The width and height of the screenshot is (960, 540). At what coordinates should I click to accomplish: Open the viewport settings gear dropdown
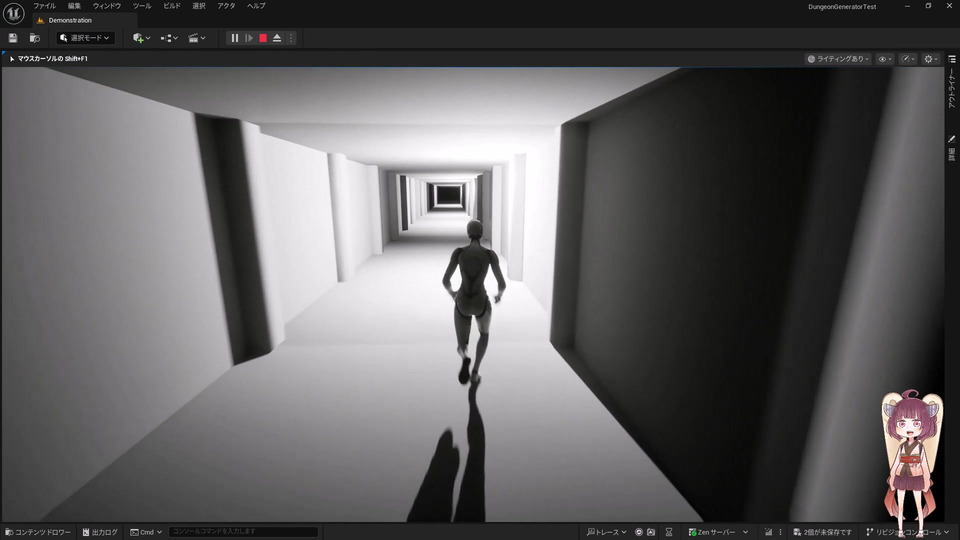coord(931,59)
